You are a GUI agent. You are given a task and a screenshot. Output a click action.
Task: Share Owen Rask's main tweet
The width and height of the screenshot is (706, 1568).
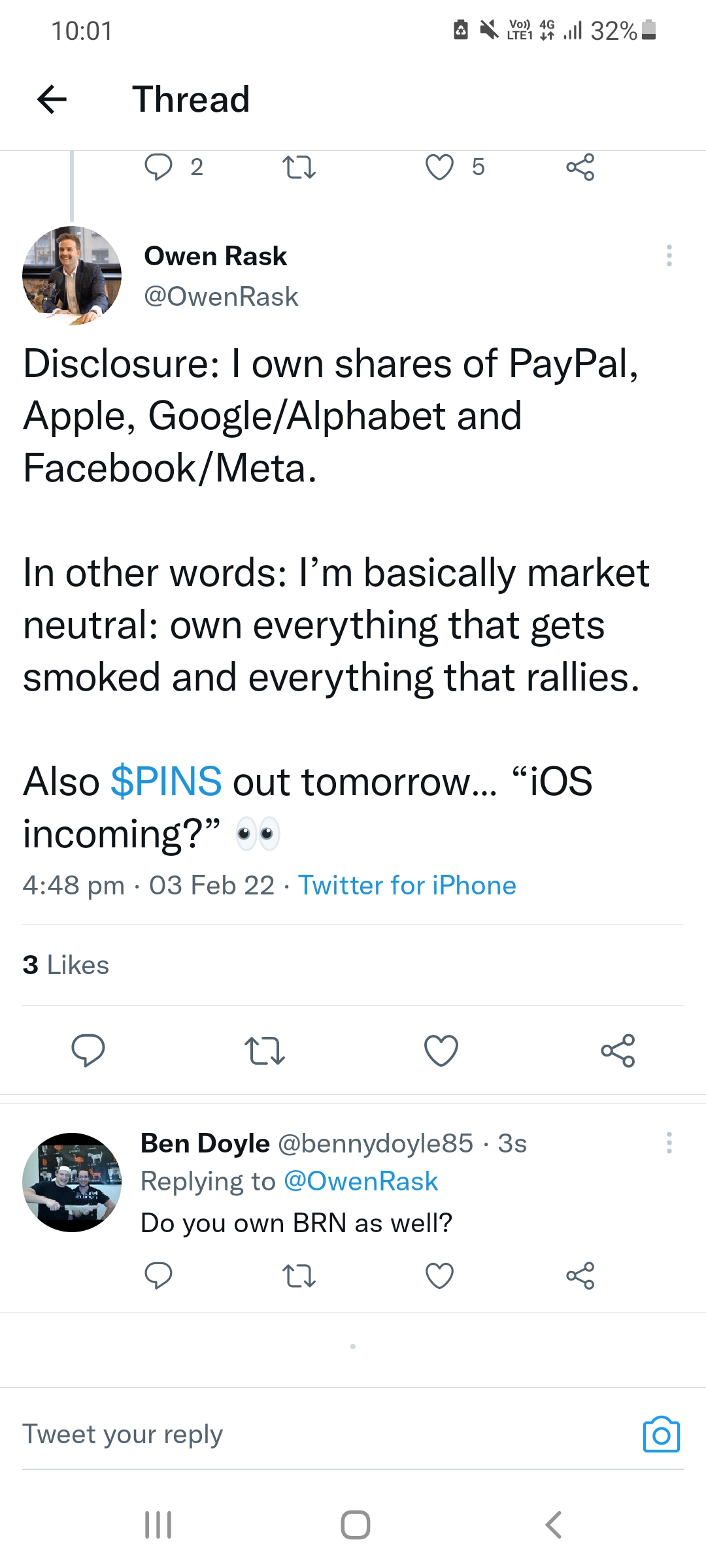coord(618,1051)
